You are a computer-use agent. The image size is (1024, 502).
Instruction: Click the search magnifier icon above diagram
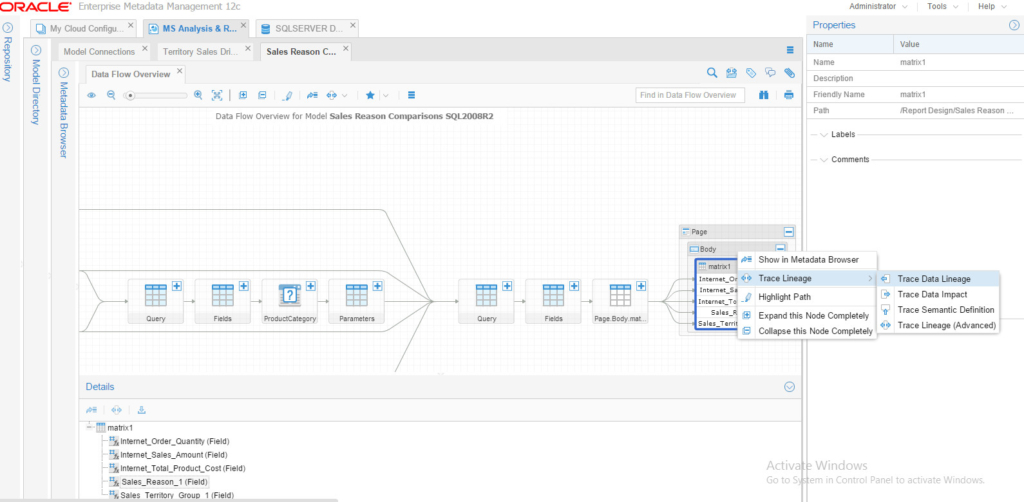click(x=712, y=73)
